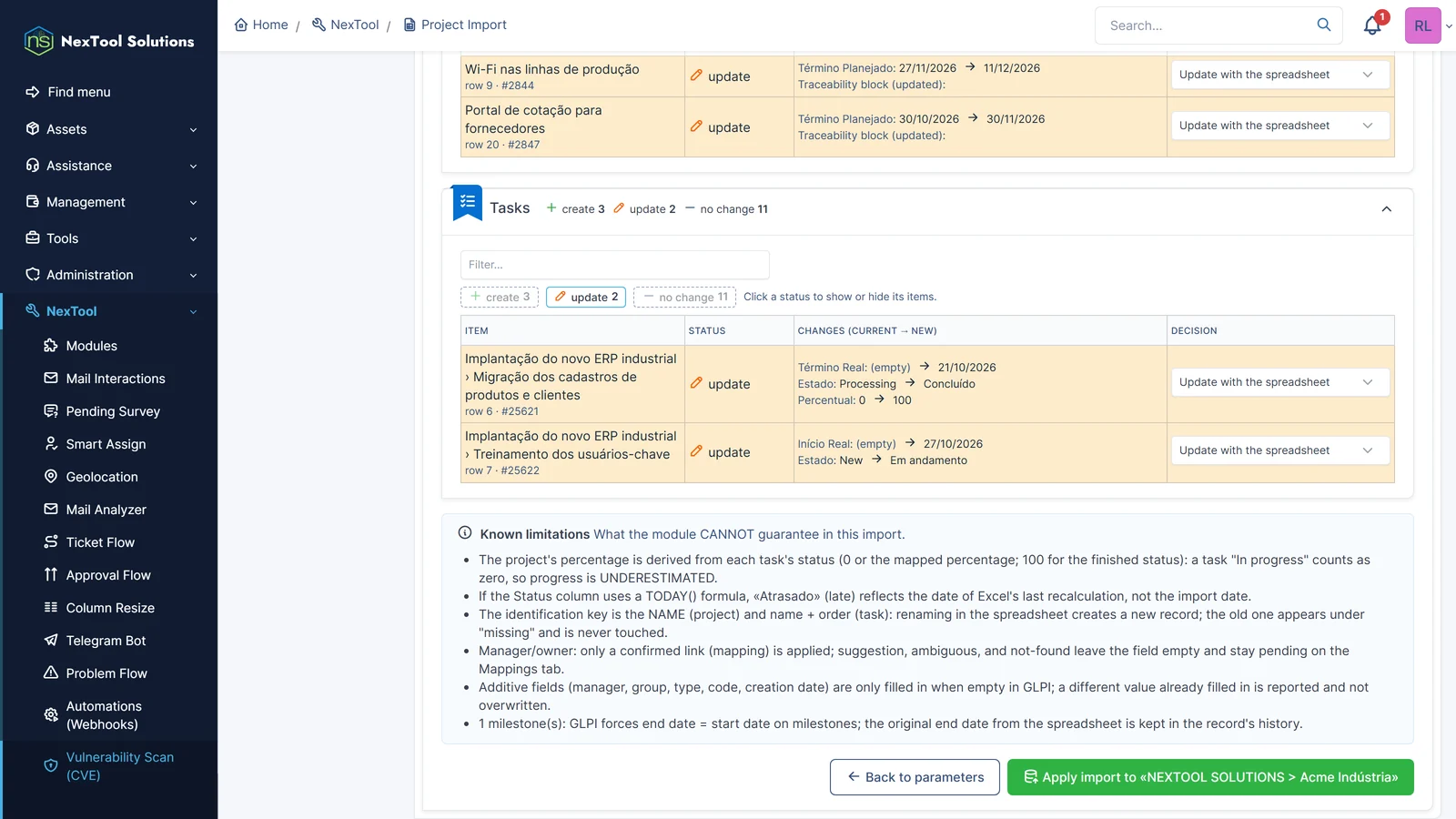
Task: Click the NexTool breadcrumb link
Action: point(345,25)
